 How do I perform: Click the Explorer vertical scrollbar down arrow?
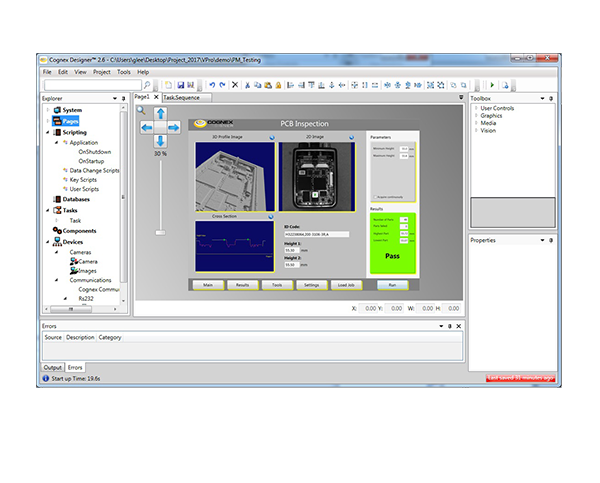coord(123,301)
